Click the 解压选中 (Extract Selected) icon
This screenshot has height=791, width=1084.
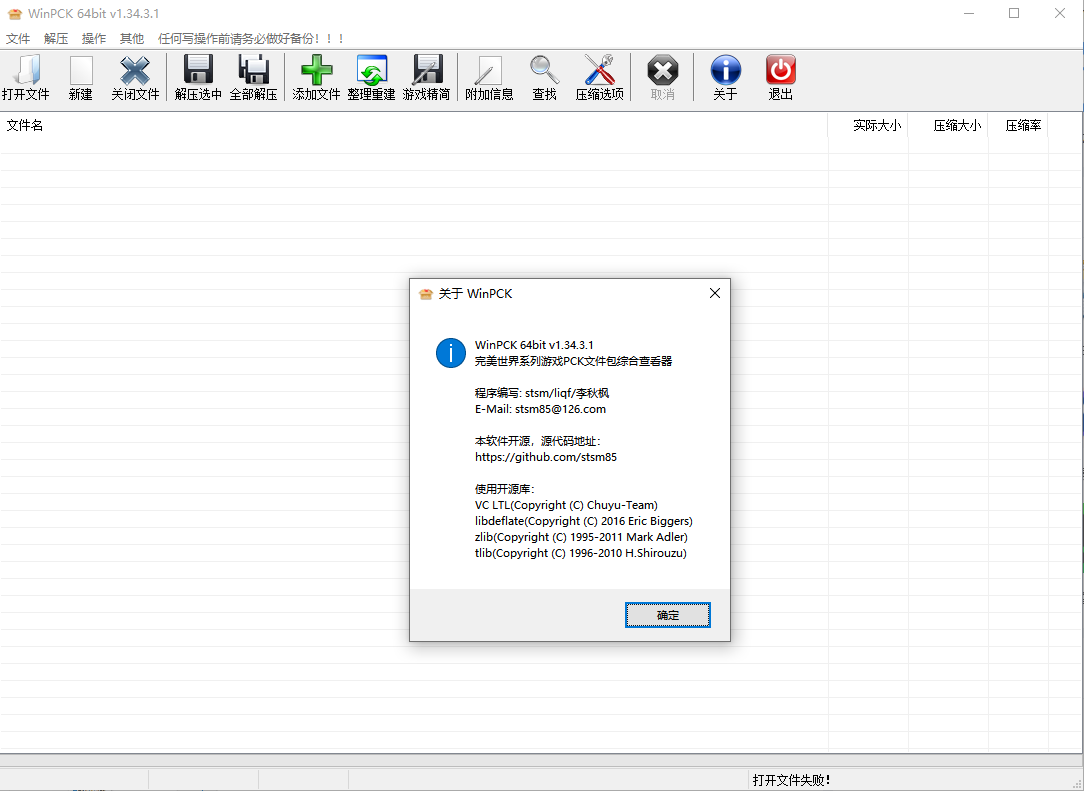(x=198, y=72)
